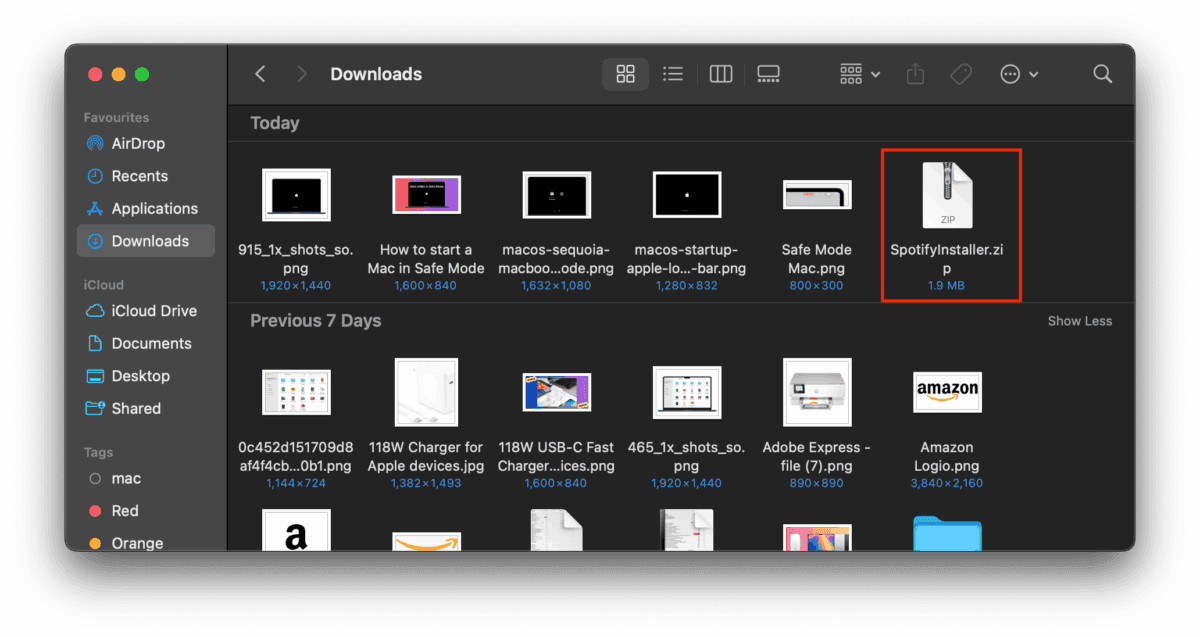Switch to column view
This screenshot has width=1200, height=637.
[x=720, y=74]
